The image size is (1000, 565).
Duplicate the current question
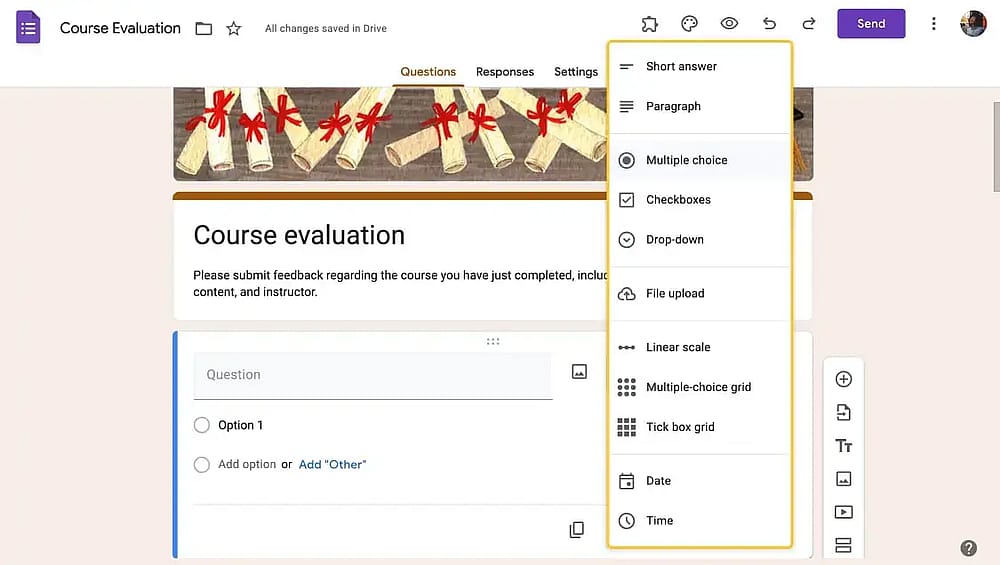577,529
